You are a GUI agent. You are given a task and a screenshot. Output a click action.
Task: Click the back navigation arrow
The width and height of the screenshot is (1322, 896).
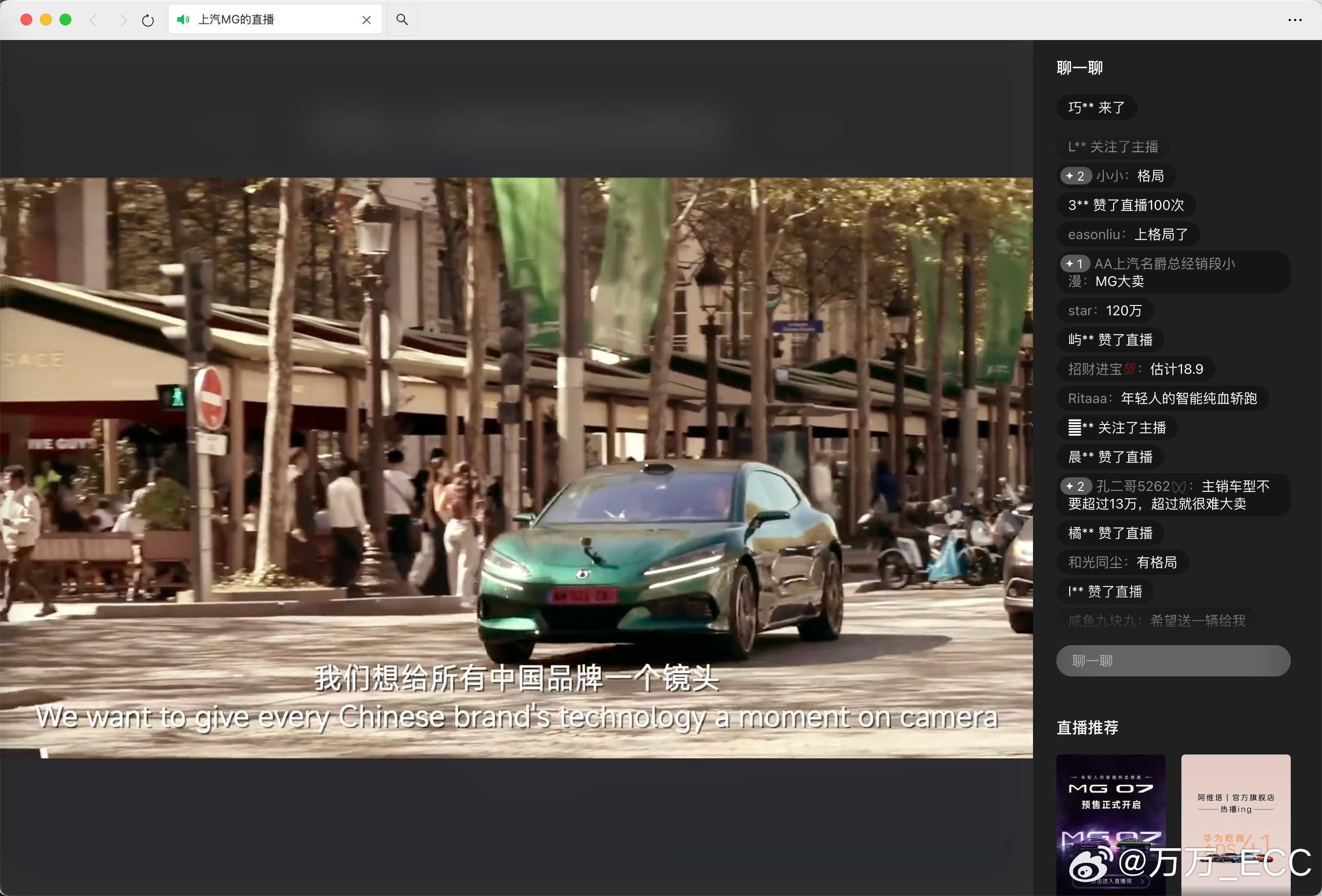click(x=93, y=20)
